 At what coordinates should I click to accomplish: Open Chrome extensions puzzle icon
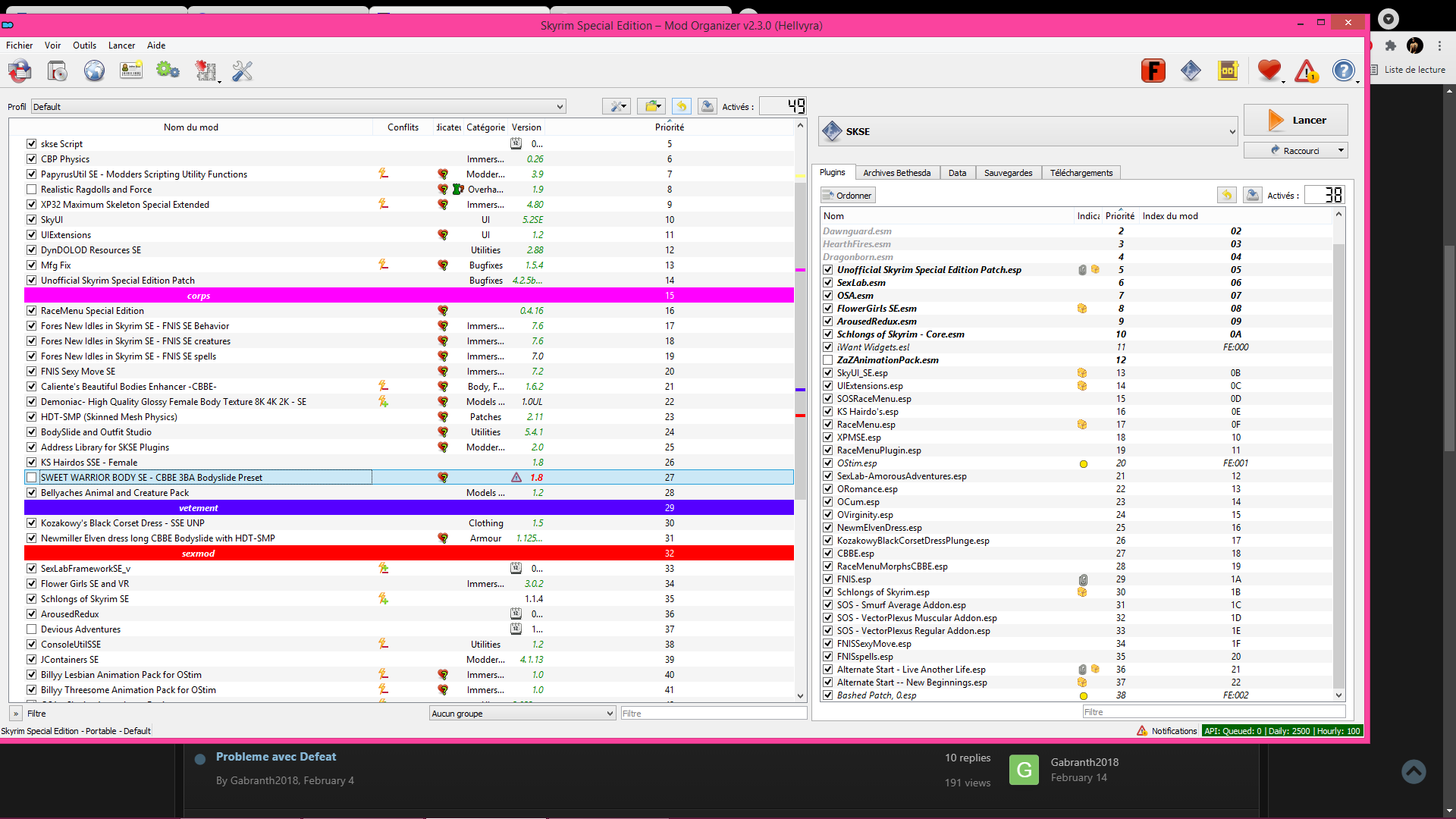coord(1391,45)
